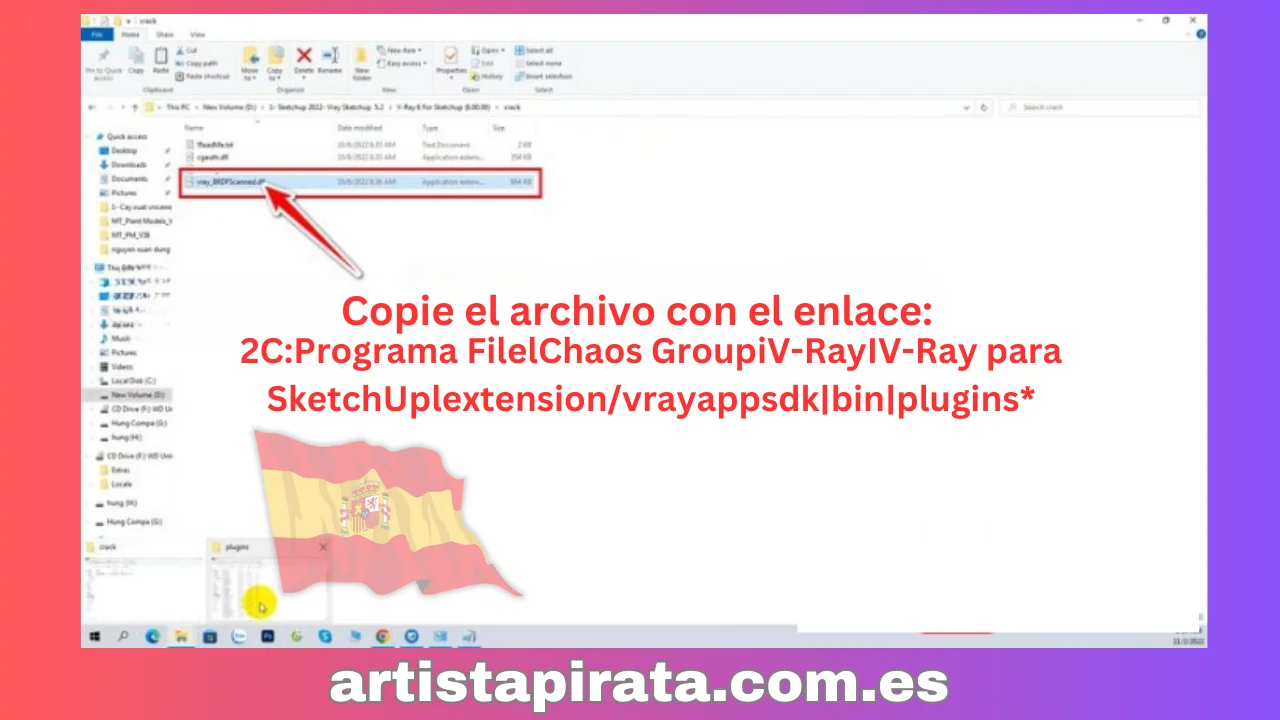Switch to the Share ribbon tab
Viewport: 1280px width, 720px height.
165,34
